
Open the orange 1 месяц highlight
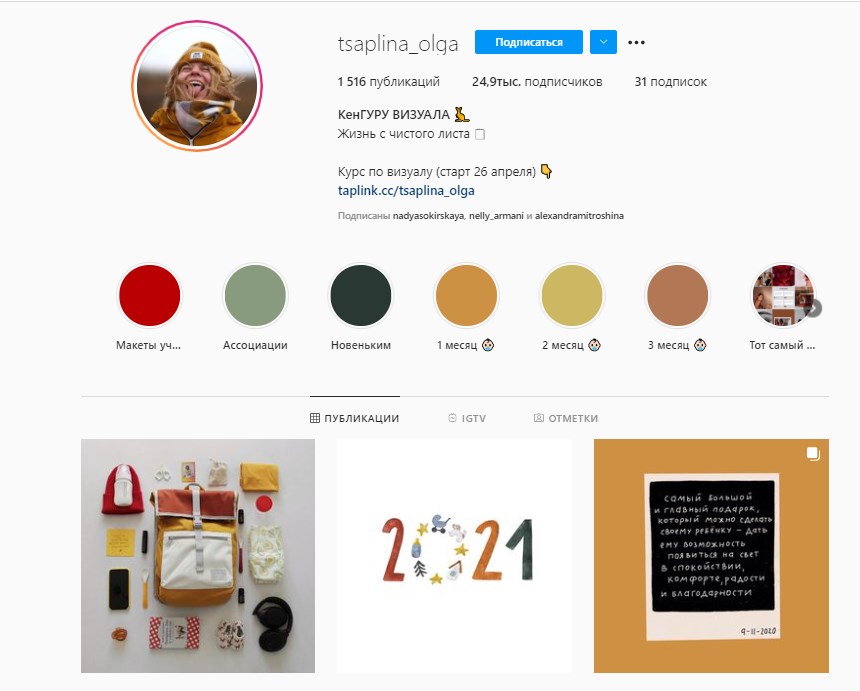tap(466, 296)
